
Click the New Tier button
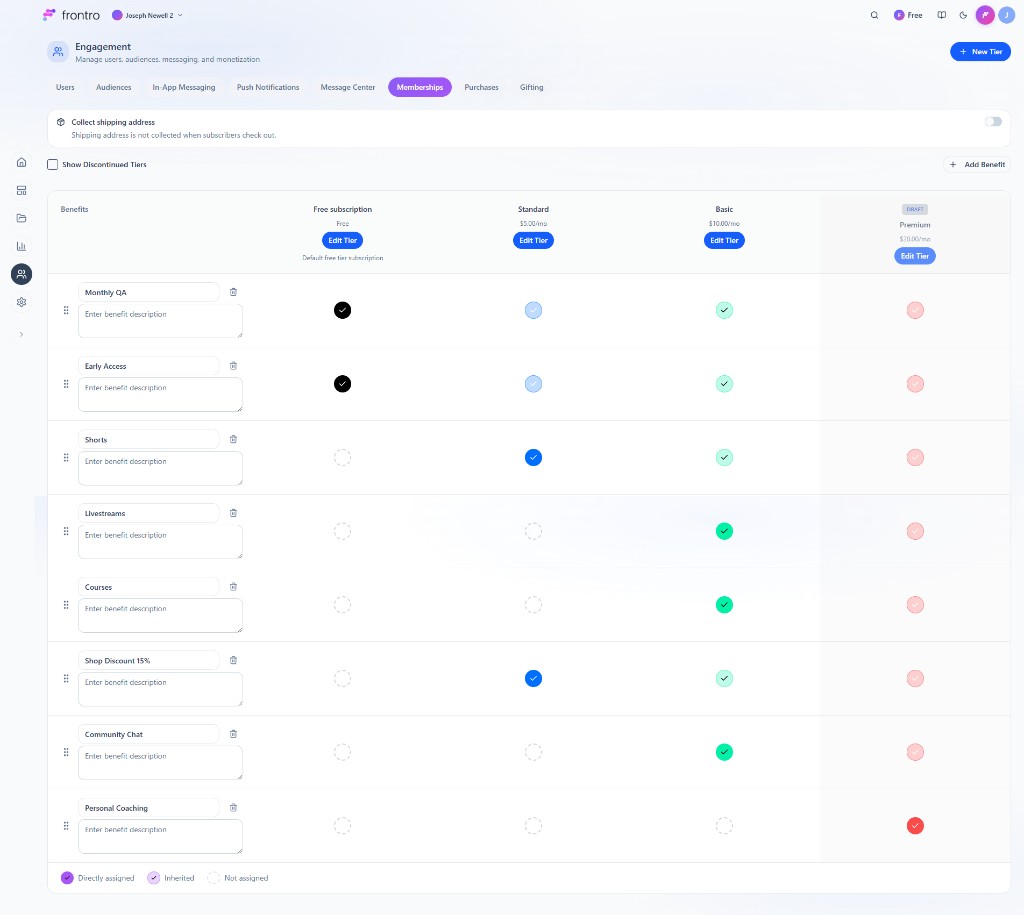click(980, 51)
